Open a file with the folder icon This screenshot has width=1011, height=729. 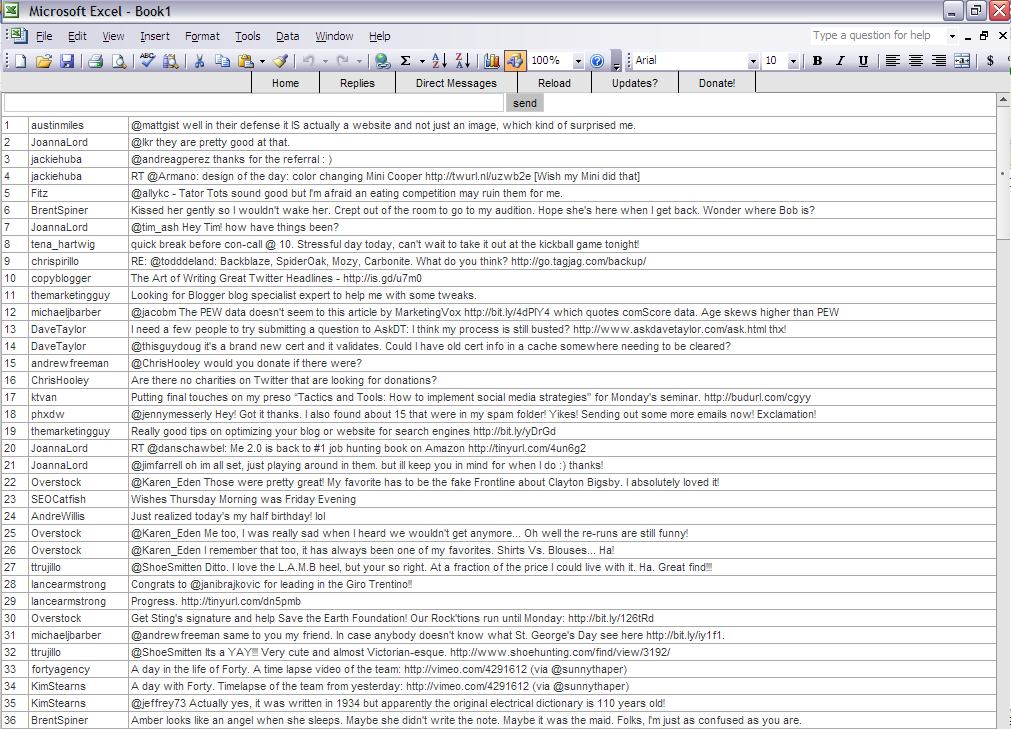click(x=44, y=61)
